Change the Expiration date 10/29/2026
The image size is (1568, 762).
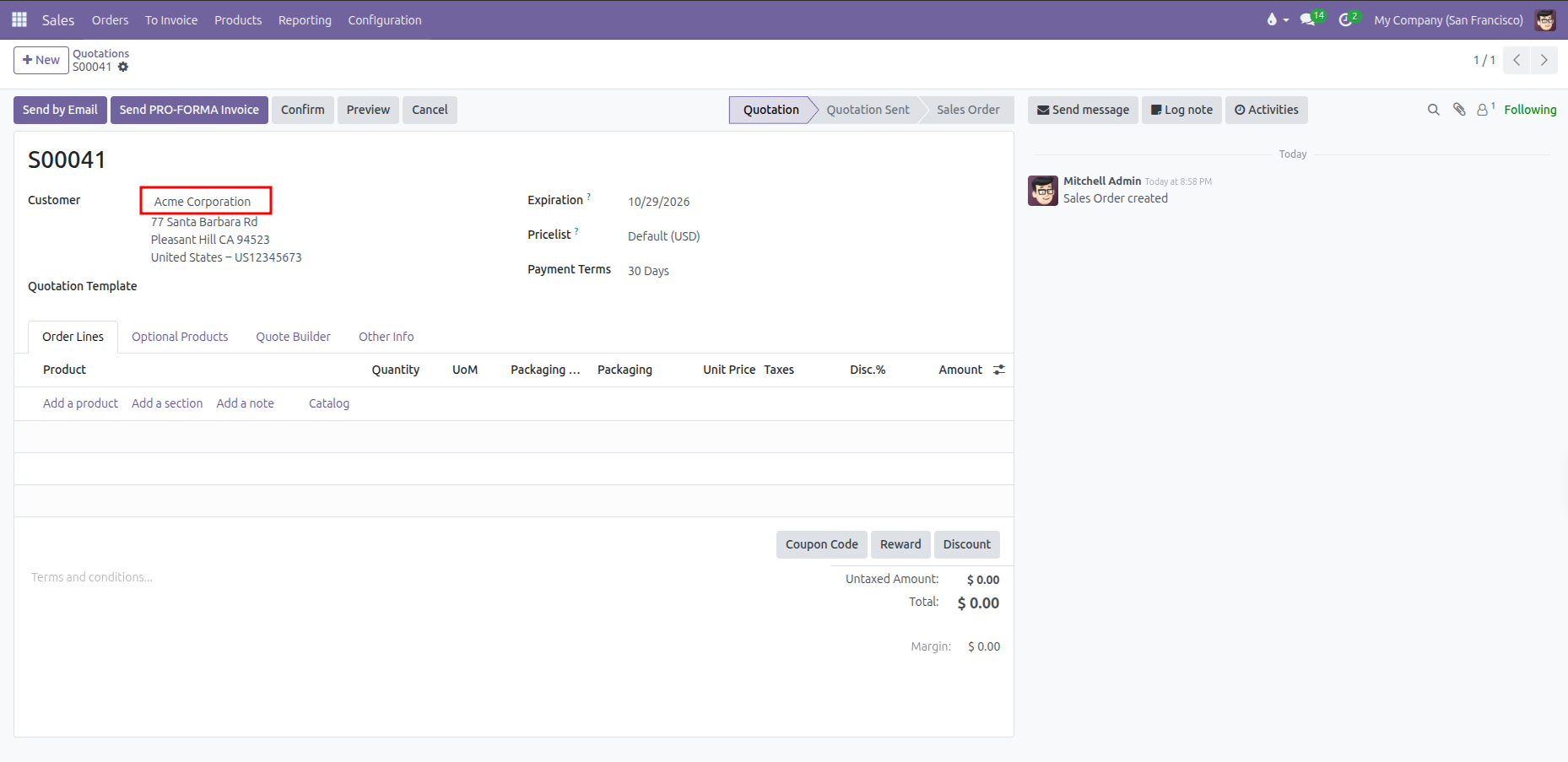(x=659, y=202)
